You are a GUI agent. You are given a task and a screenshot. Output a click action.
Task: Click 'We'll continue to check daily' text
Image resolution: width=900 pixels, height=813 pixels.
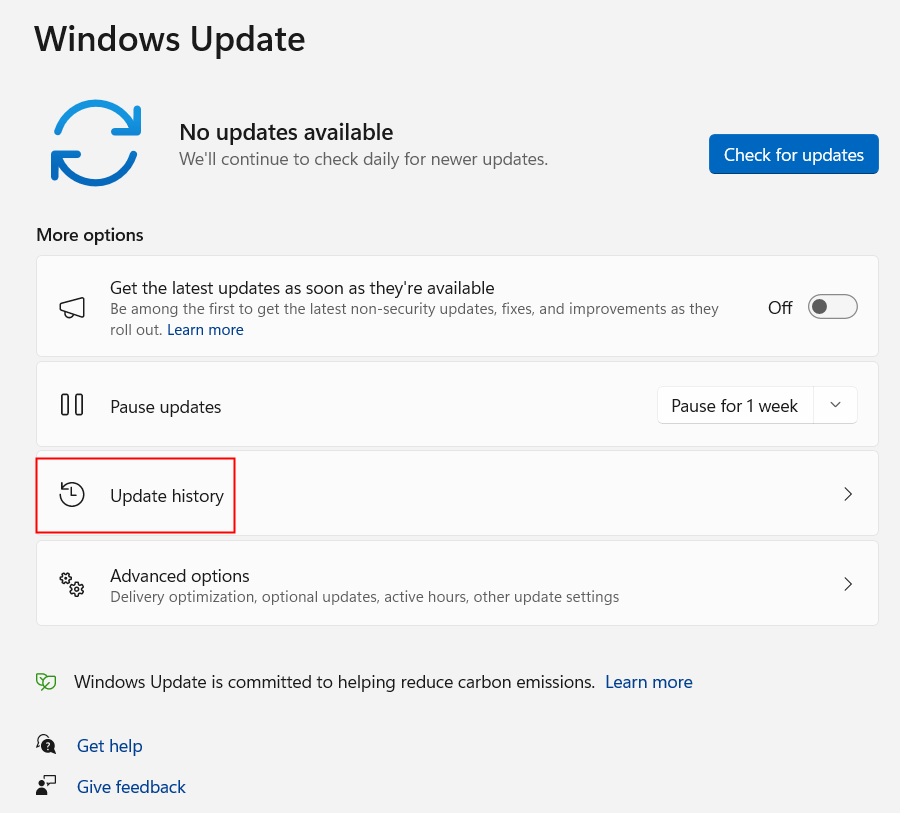(363, 159)
